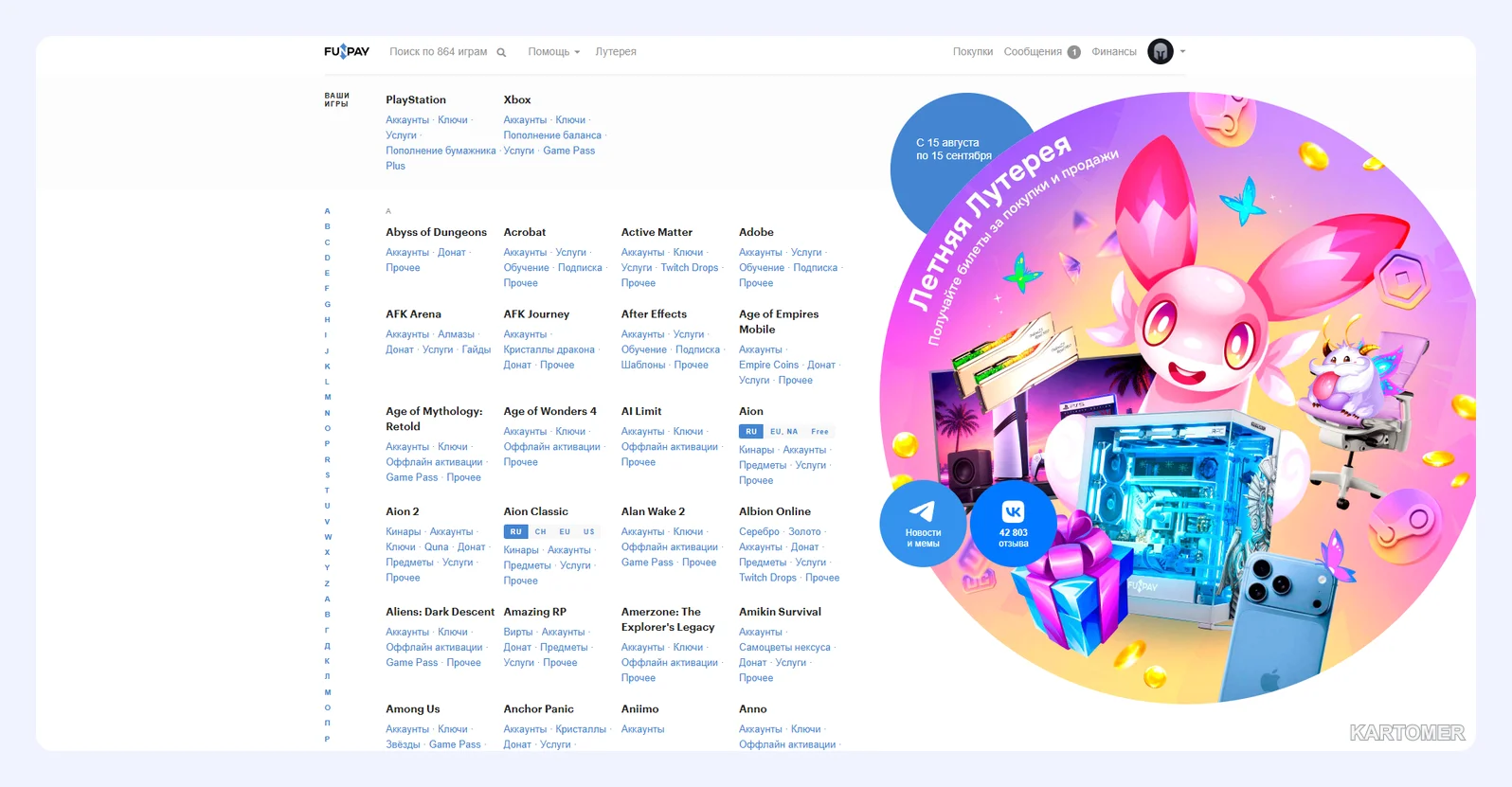1512x787 pixels.
Task: Open the Alan Wake 2 game link
Action: (x=654, y=511)
